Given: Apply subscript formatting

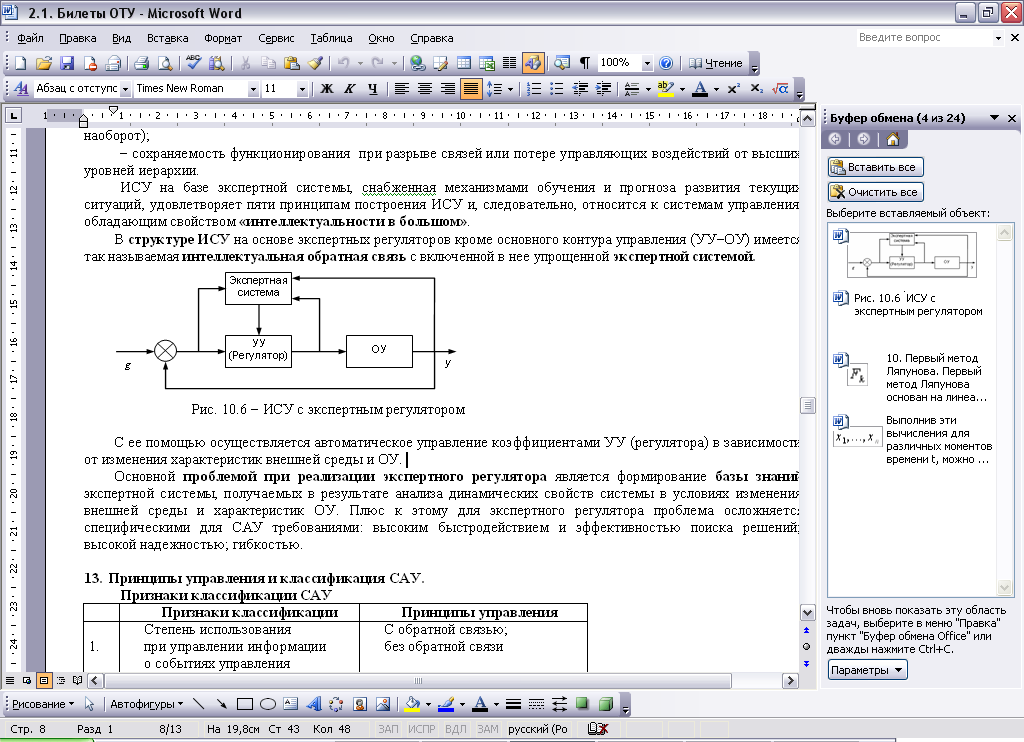Looking at the screenshot, I should point(756,88).
